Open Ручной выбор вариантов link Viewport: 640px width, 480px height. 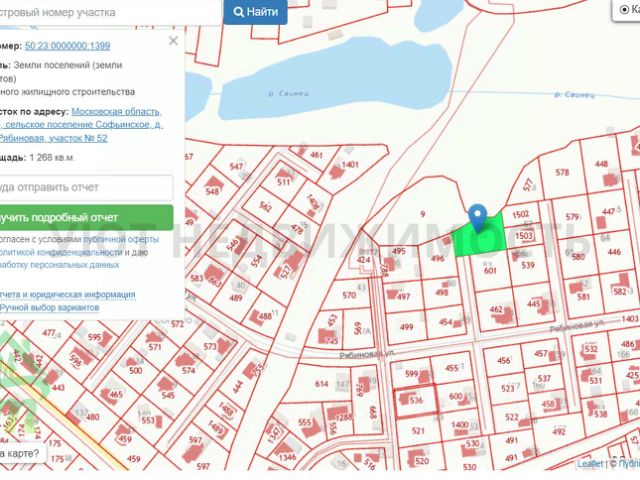[49, 307]
